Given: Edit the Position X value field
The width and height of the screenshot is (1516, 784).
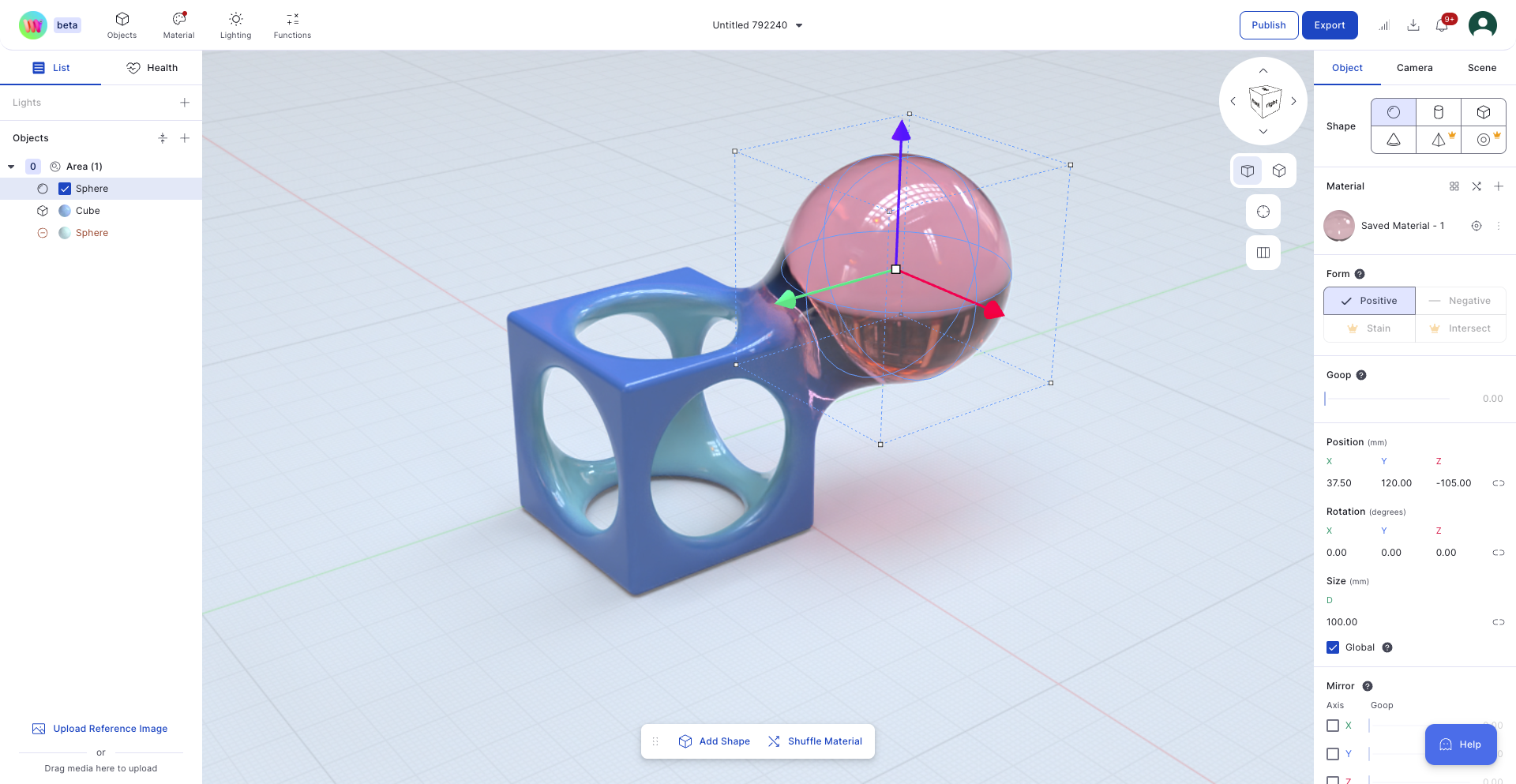Looking at the screenshot, I should [x=1338, y=482].
